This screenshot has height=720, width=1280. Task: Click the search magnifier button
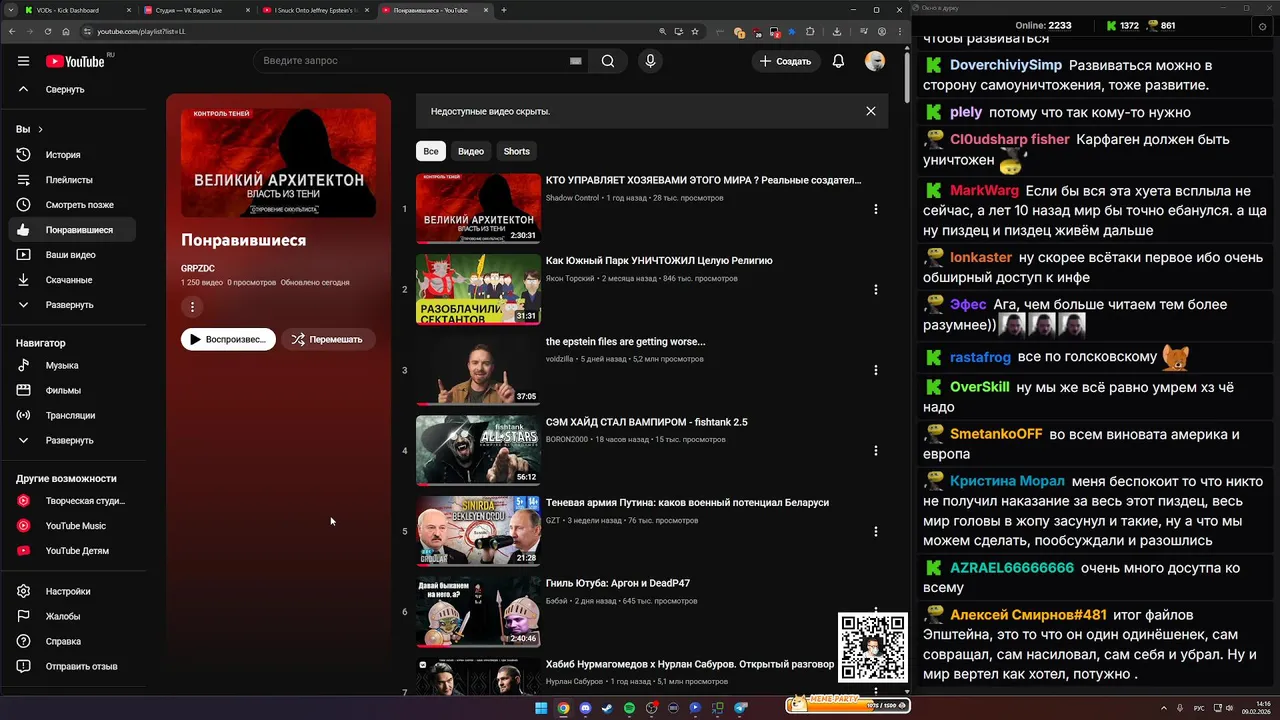[608, 61]
